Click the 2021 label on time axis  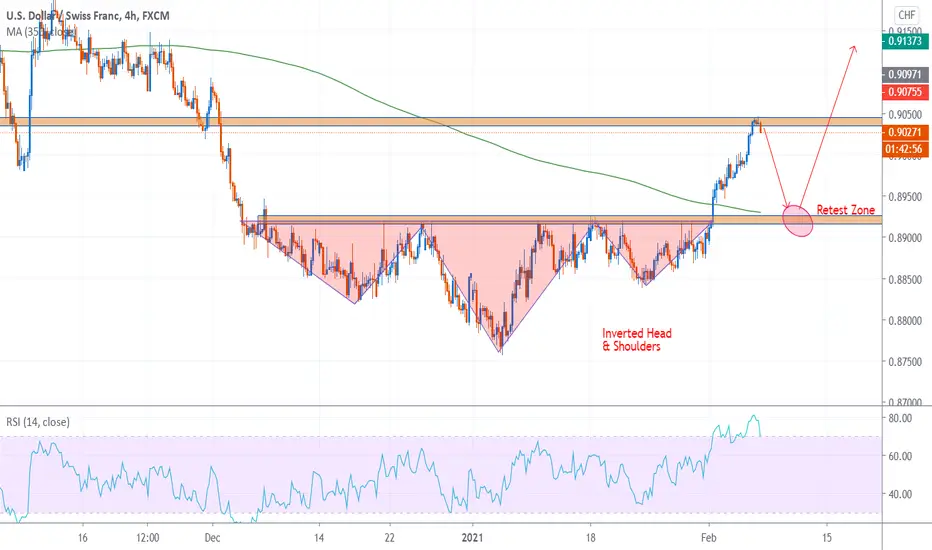(473, 538)
